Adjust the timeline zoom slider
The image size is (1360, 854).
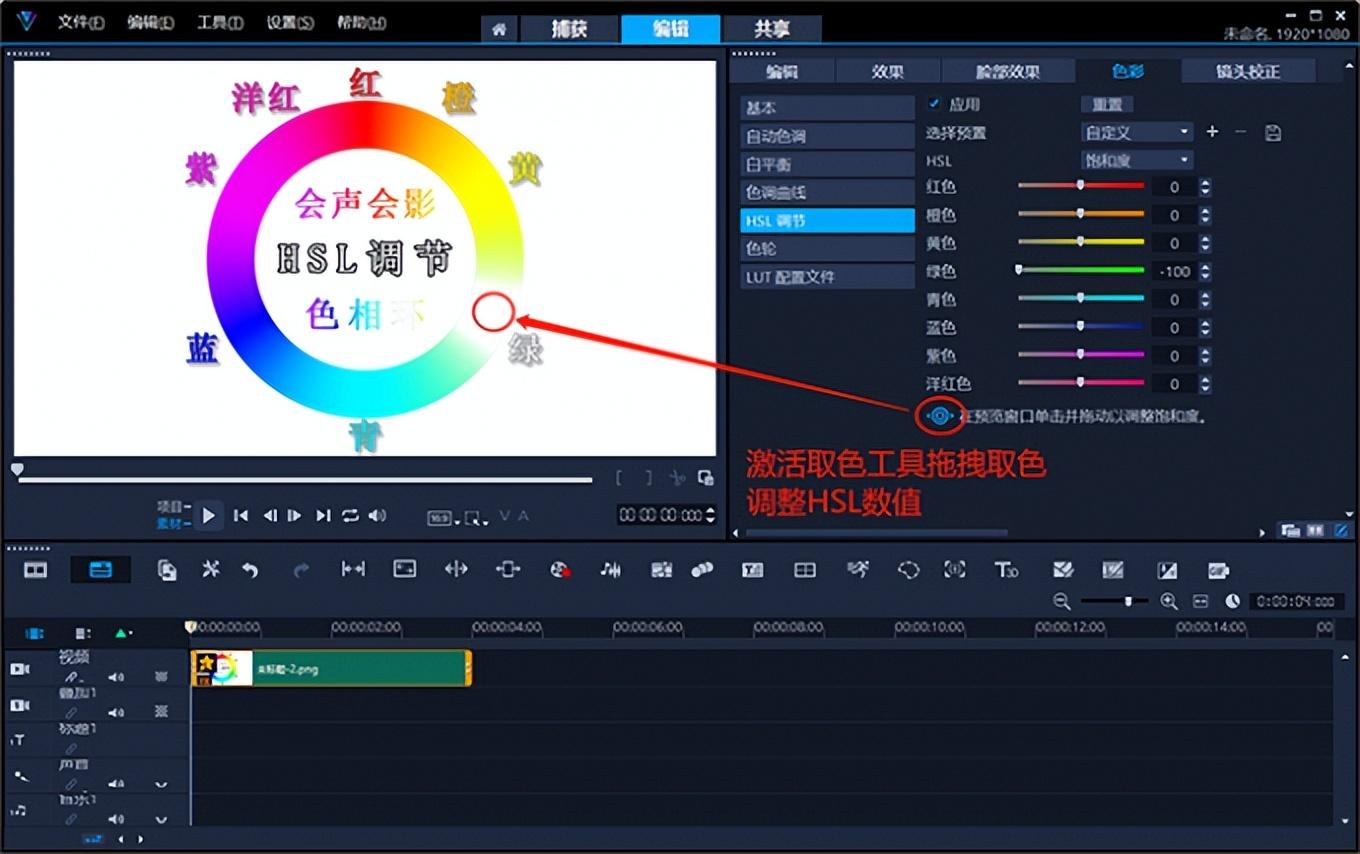coord(1114,601)
